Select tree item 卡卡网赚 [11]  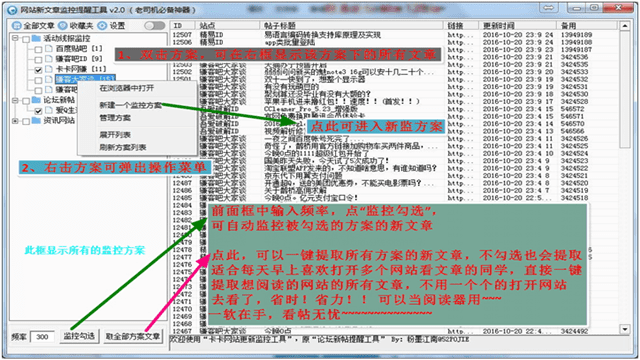click(x=81, y=69)
